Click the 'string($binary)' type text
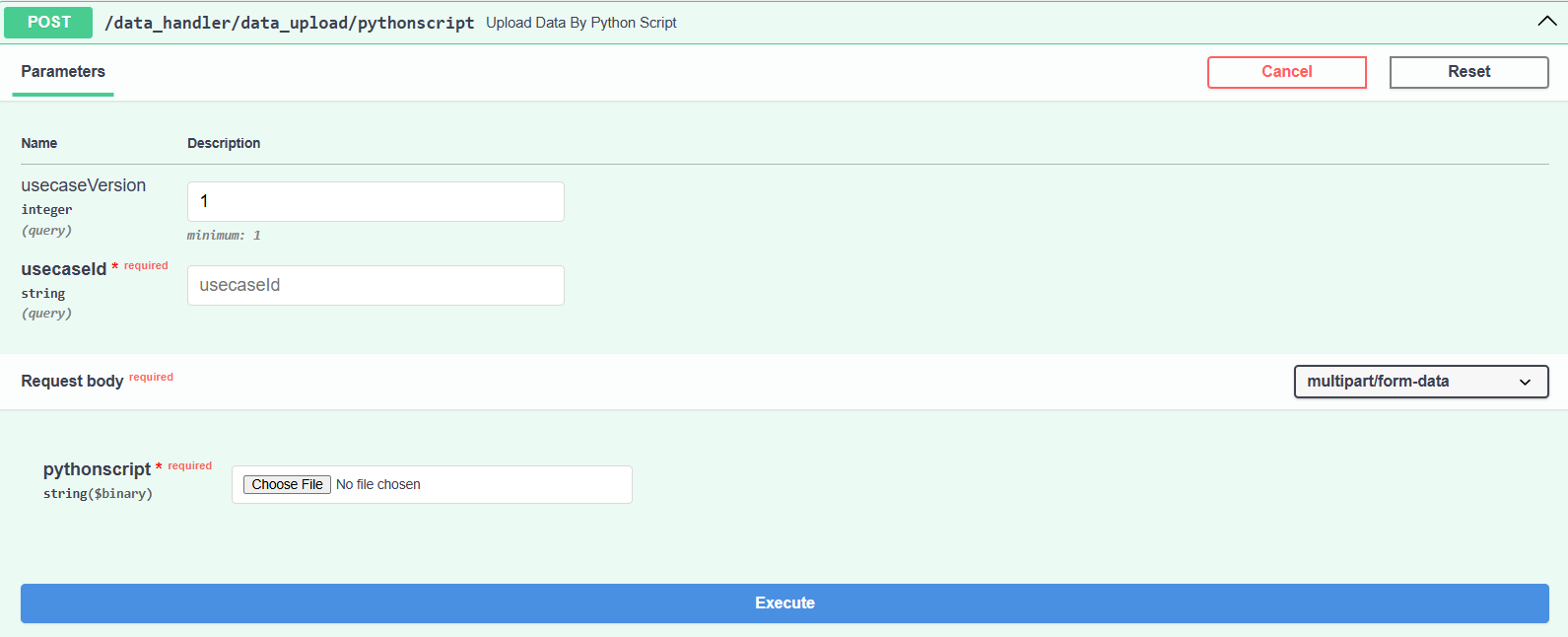Viewport: 1568px width, 637px height. pos(98,494)
